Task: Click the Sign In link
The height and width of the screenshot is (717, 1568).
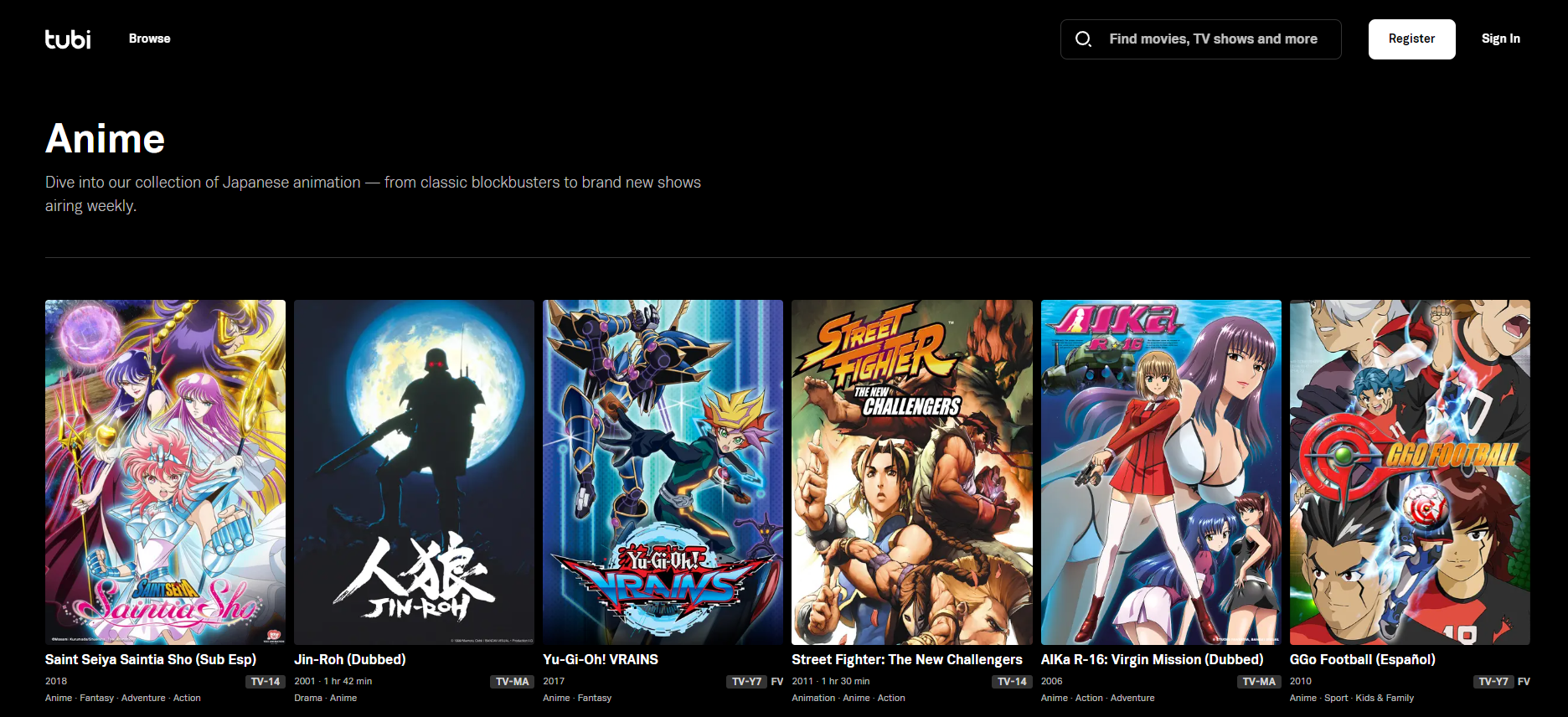Action: (1500, 39)
